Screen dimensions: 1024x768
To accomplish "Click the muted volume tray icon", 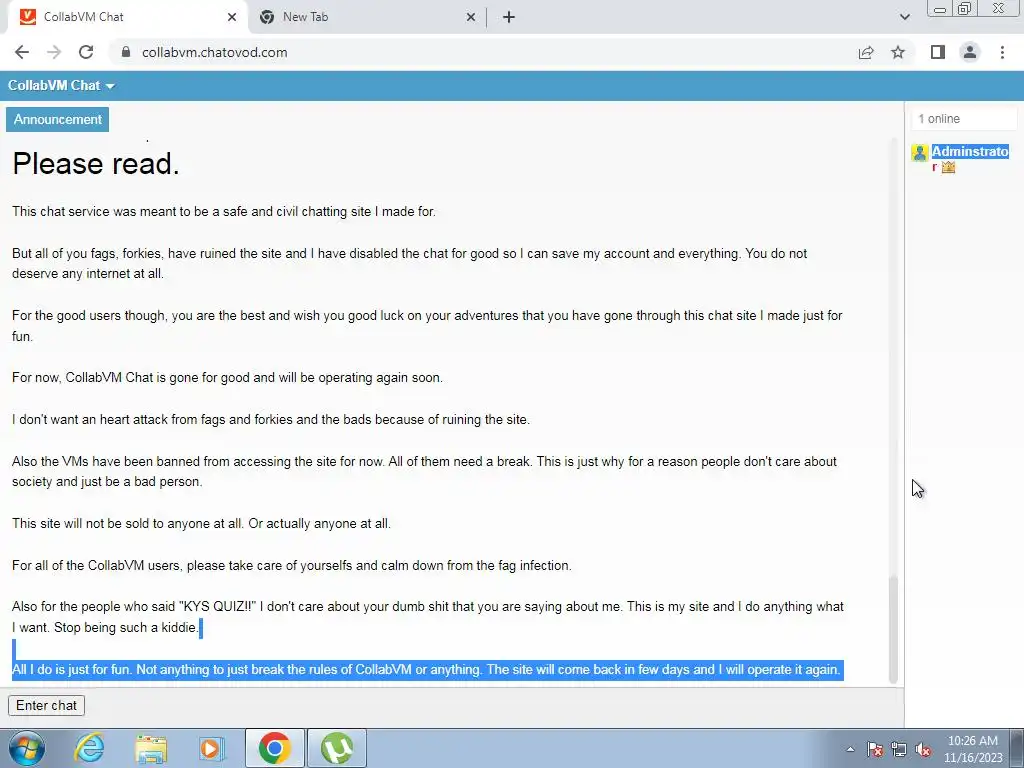I will point(923,749).
